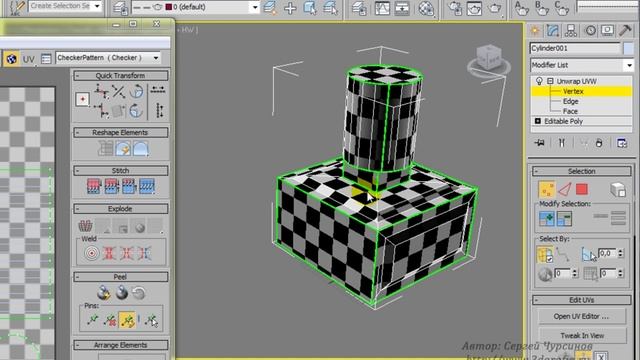Image resolution: width=640 pixels, height=360 pixels.
Task: Click Align Horizontally to Pivot icon
Action: [x=101, y=91]
